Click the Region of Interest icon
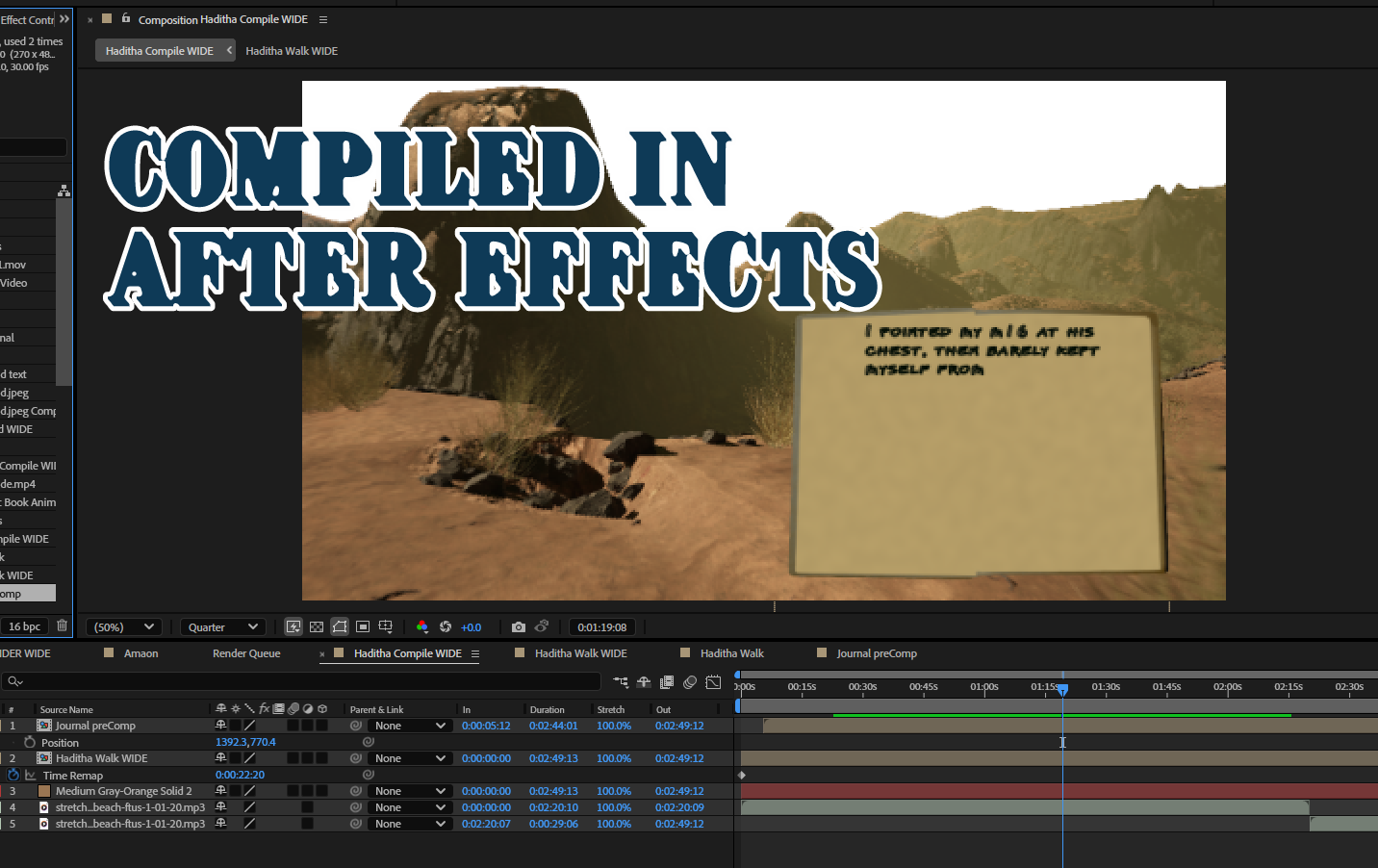1378x868 pixels. click(x=363, y=626)
